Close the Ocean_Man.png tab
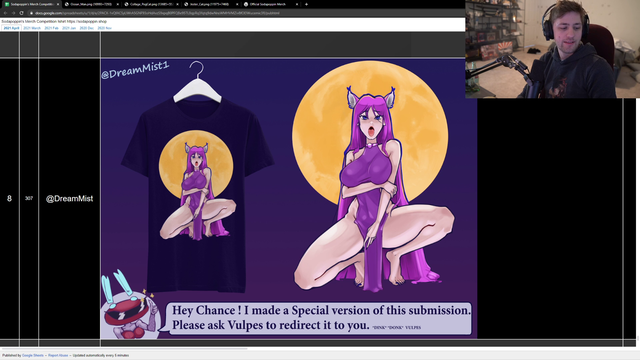The height and width of the screenshot is (360, 640). coord(118,4)
